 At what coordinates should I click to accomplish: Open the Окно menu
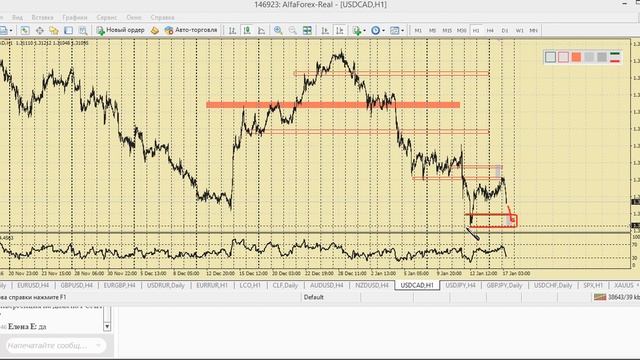point(133,17)
